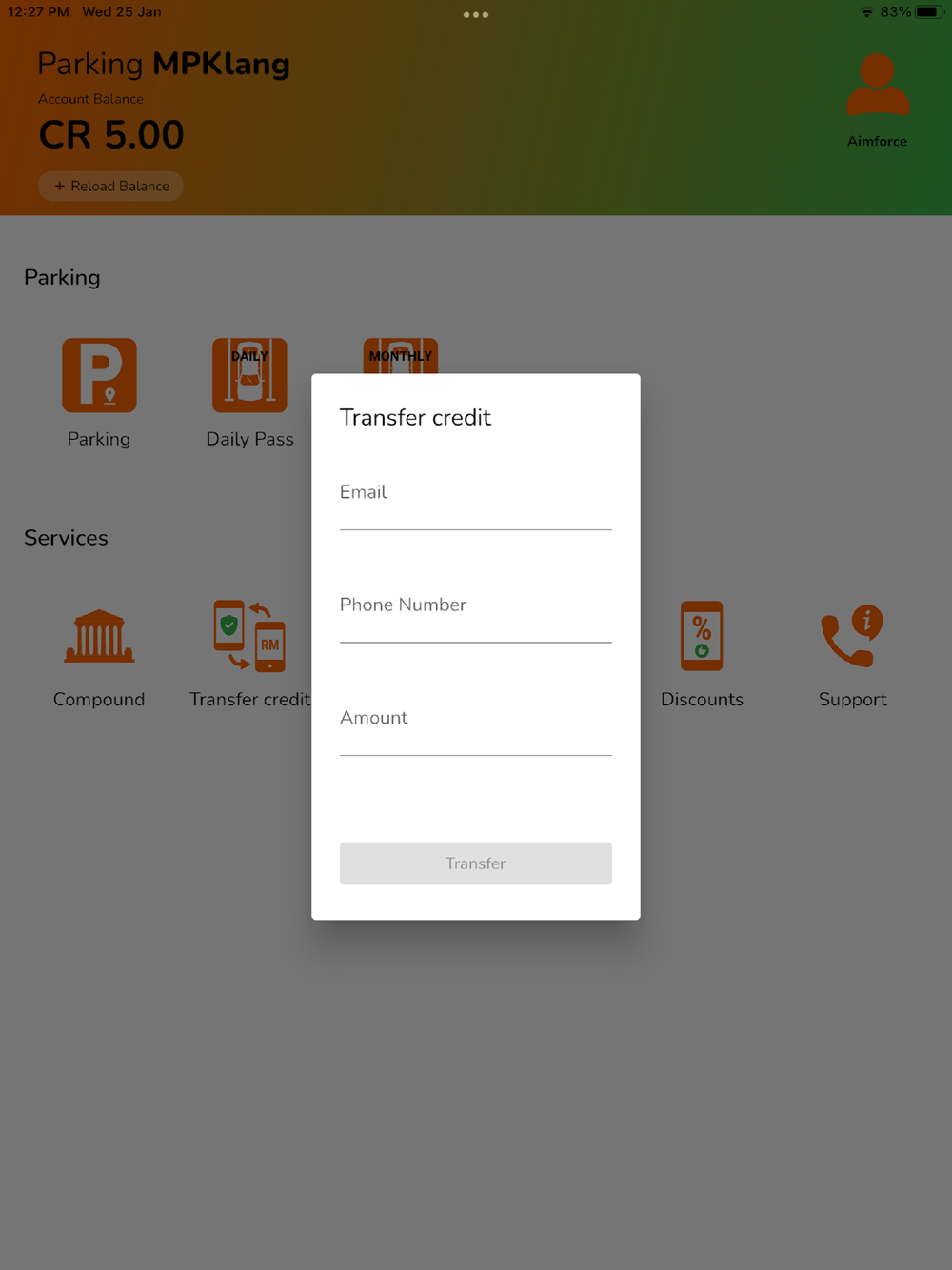Open the Compound building icon
The image size is (952, 1270).
99,636
